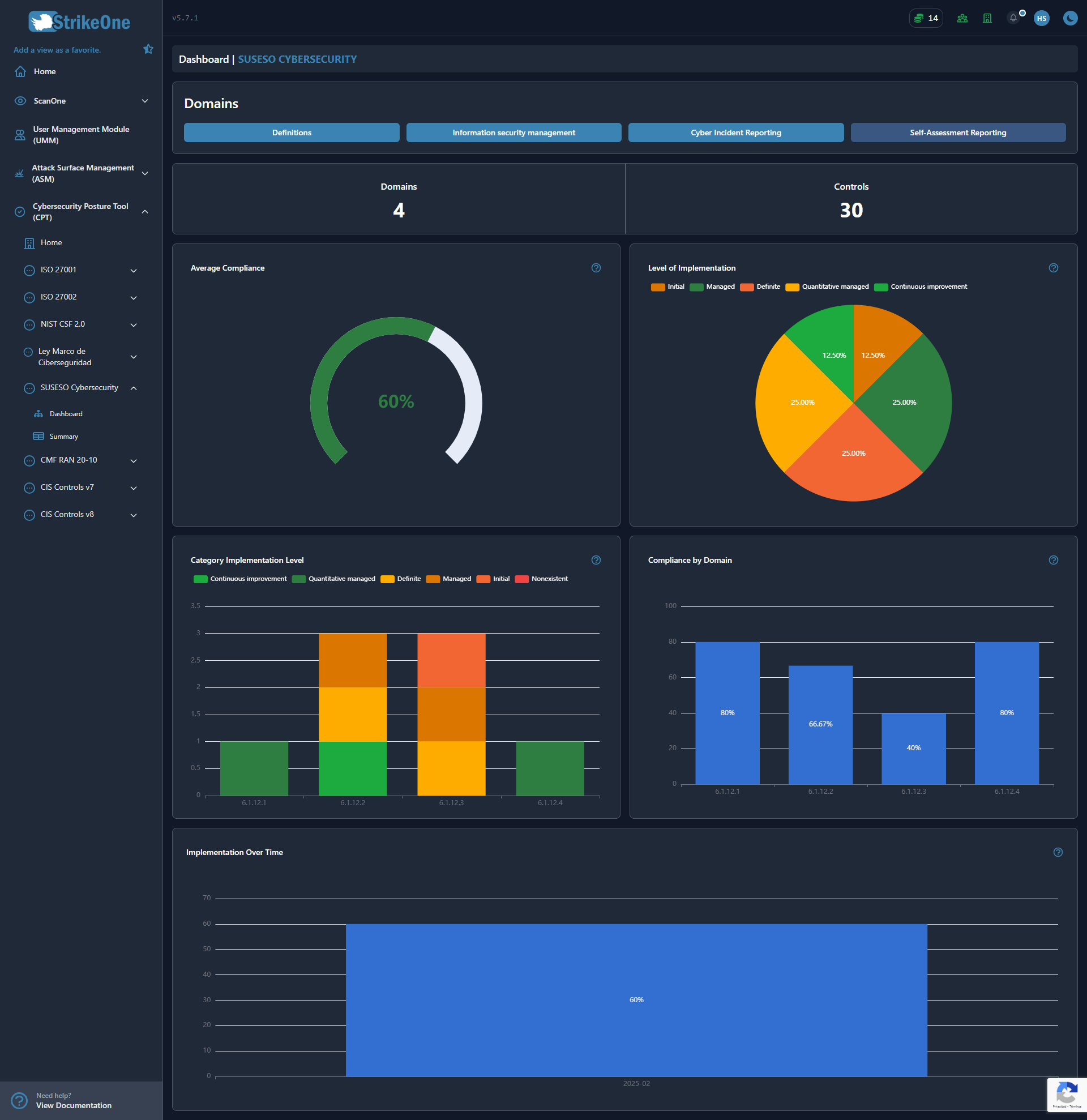Open View Documentation link
The image size is (1087, 1120).
coord(74,1105)
